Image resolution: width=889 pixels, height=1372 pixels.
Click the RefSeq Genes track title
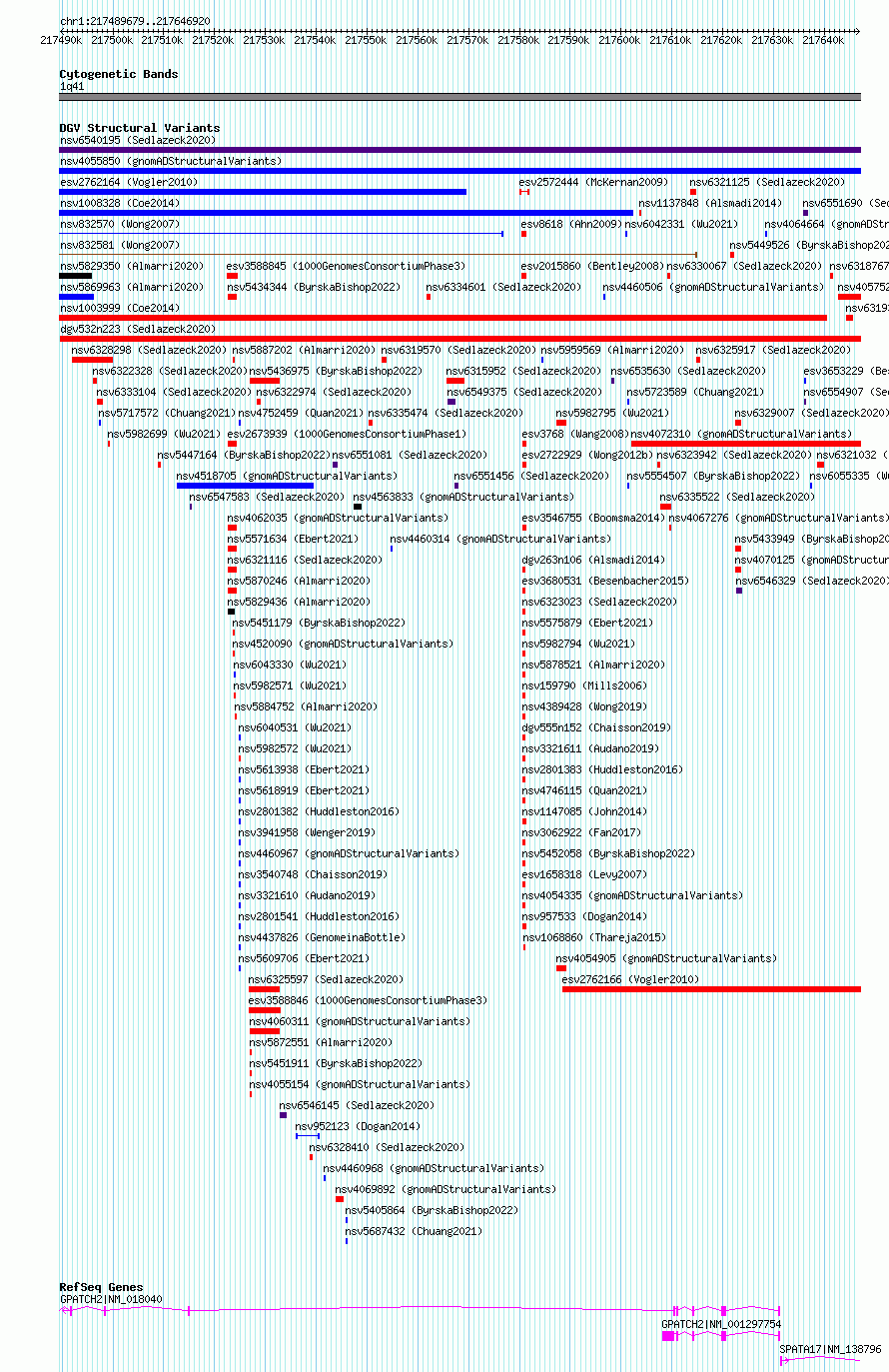click(101, 1287)
